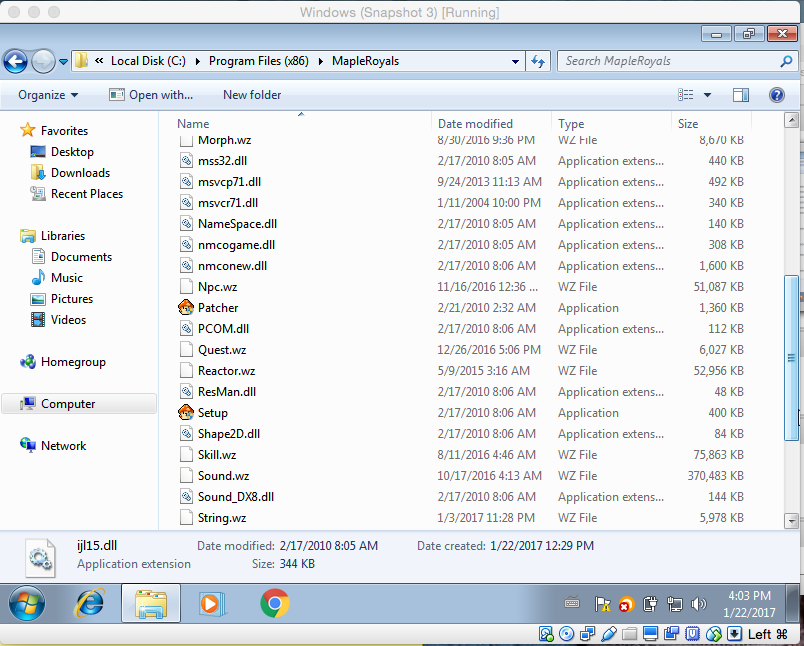804x646 pixels.
Task: Sort by Name column header
Action: pos(193,124)
